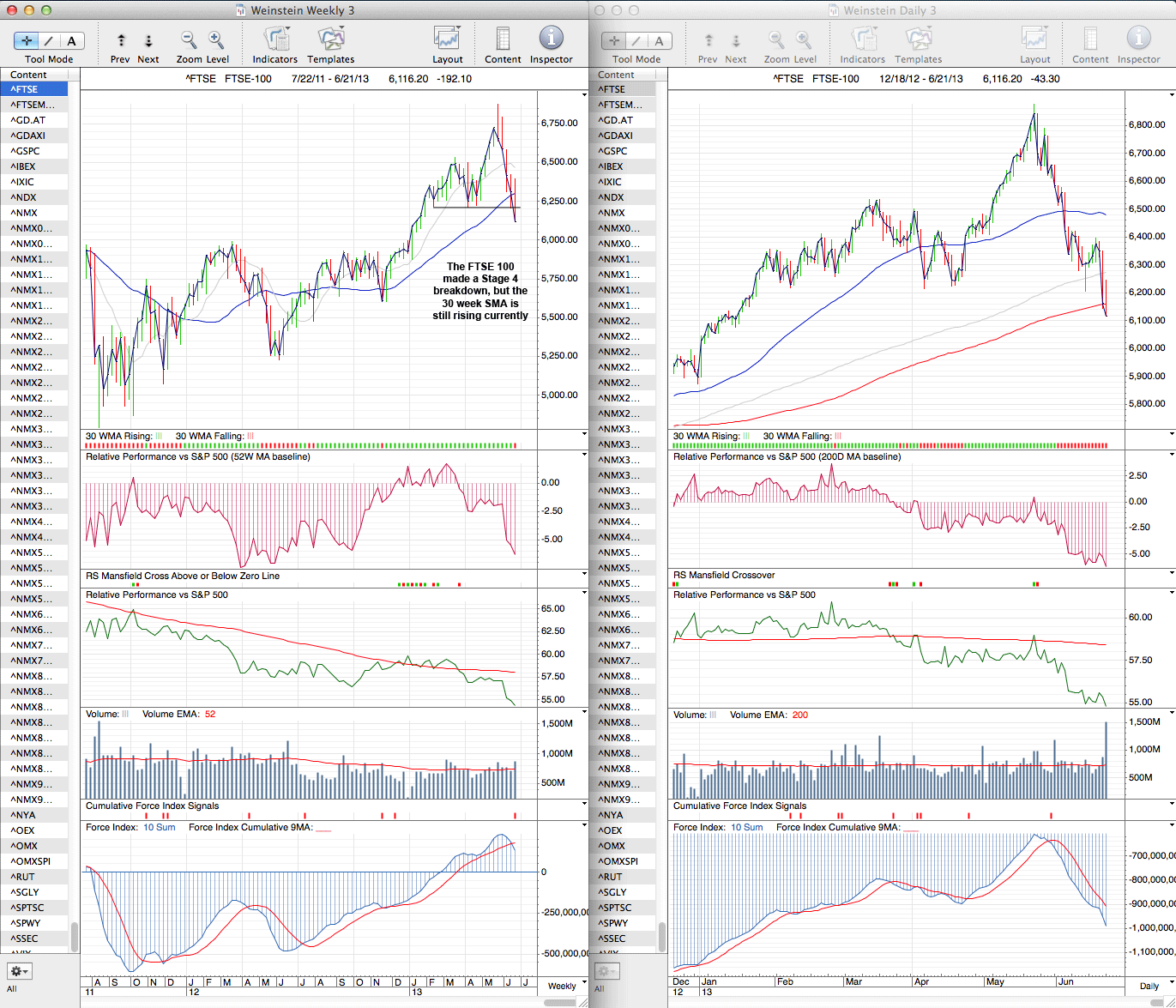Expand the Volume pane options arrow in Weekly chart

click(x=584, y=712)
